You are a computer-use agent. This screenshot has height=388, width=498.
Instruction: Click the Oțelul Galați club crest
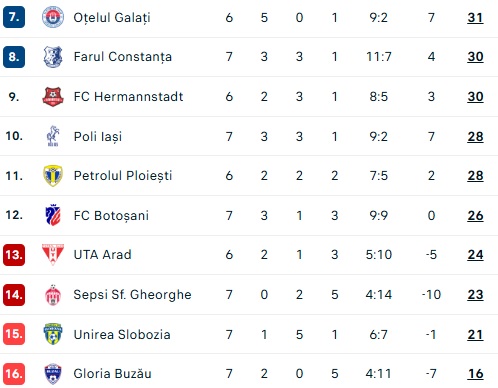click(x=53, y=17)
